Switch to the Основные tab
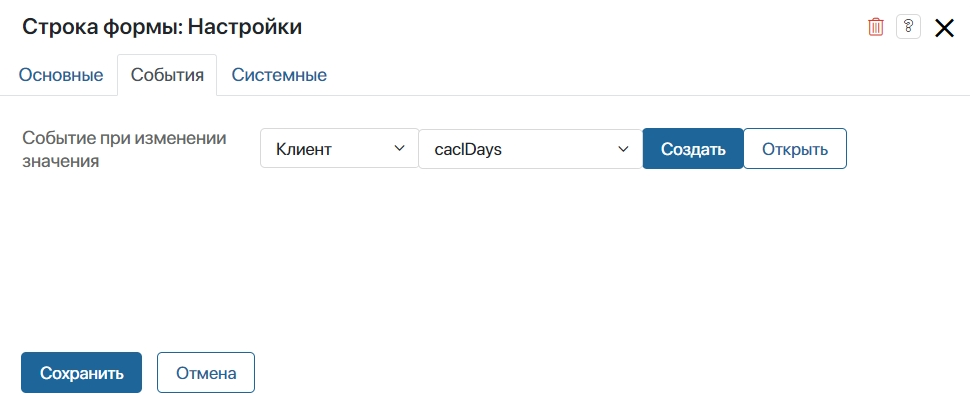Viewport: 970px width, 402px height. (x=61, y=75)
